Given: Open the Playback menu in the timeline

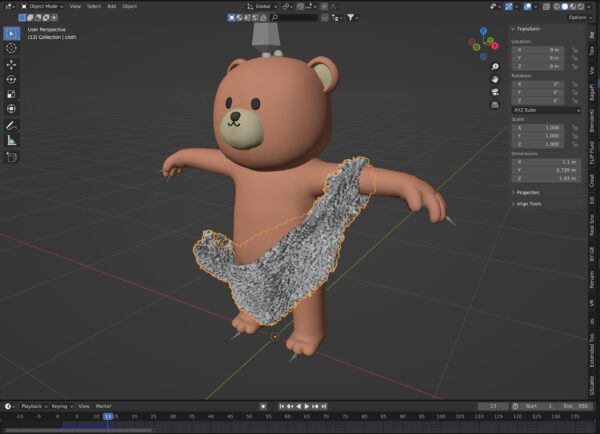Looking at the screenshot, I should click(32, 406).
